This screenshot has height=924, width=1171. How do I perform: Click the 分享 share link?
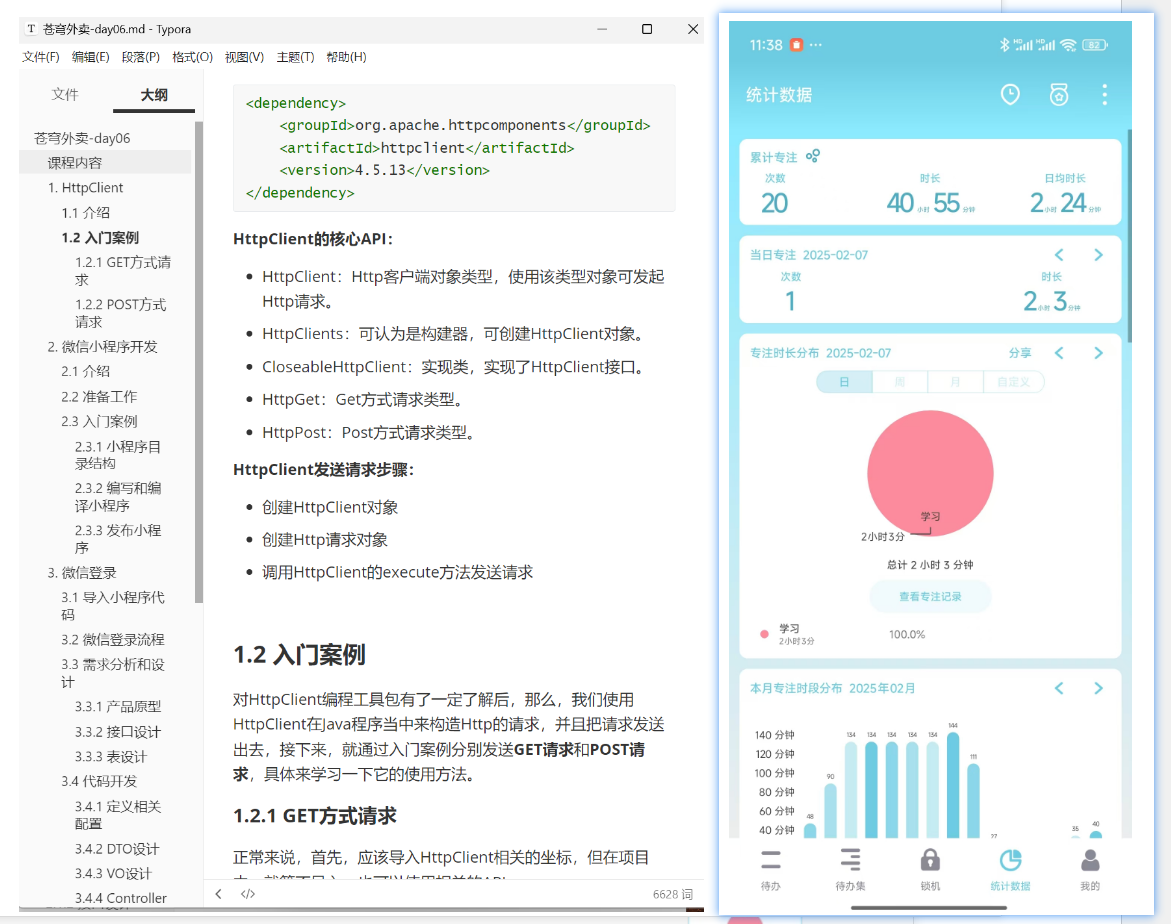coord(1019,353)
